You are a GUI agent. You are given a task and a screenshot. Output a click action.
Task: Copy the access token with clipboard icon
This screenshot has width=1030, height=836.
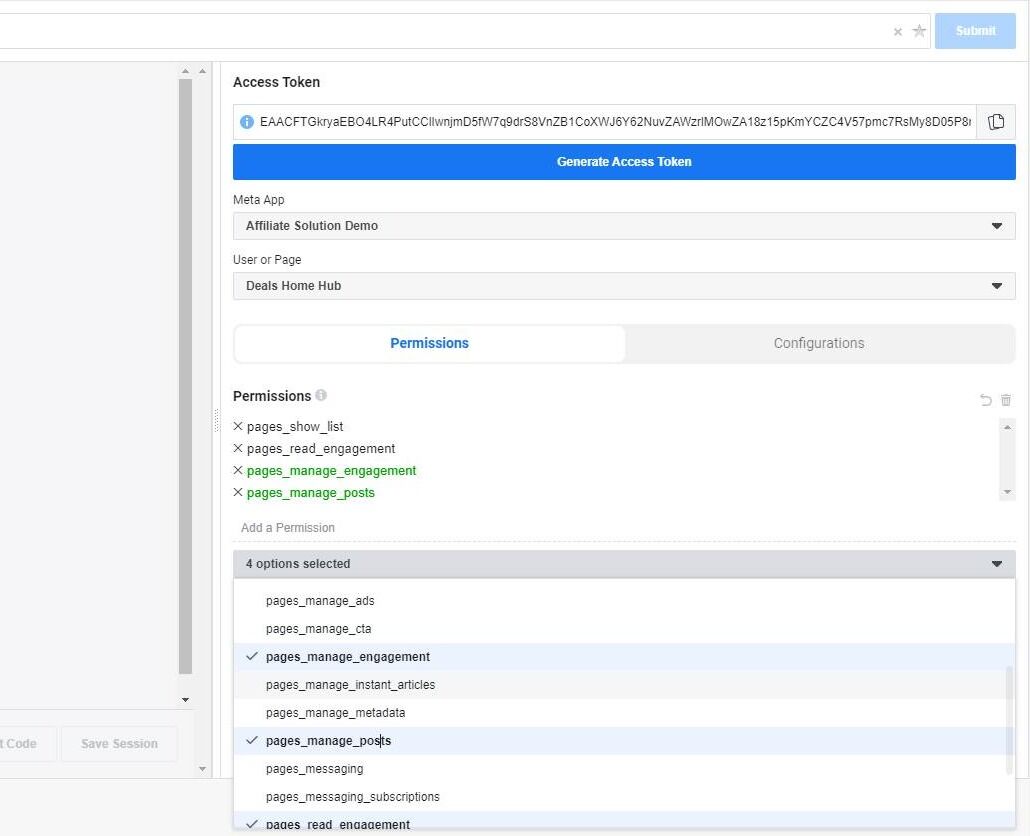[996, 121]
